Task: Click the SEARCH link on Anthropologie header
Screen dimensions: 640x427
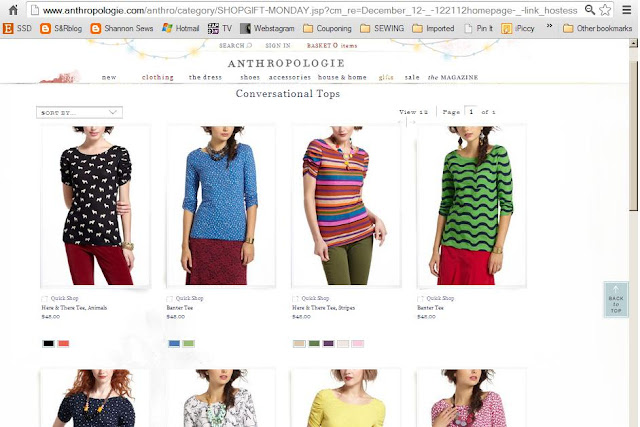Action: 236,46
